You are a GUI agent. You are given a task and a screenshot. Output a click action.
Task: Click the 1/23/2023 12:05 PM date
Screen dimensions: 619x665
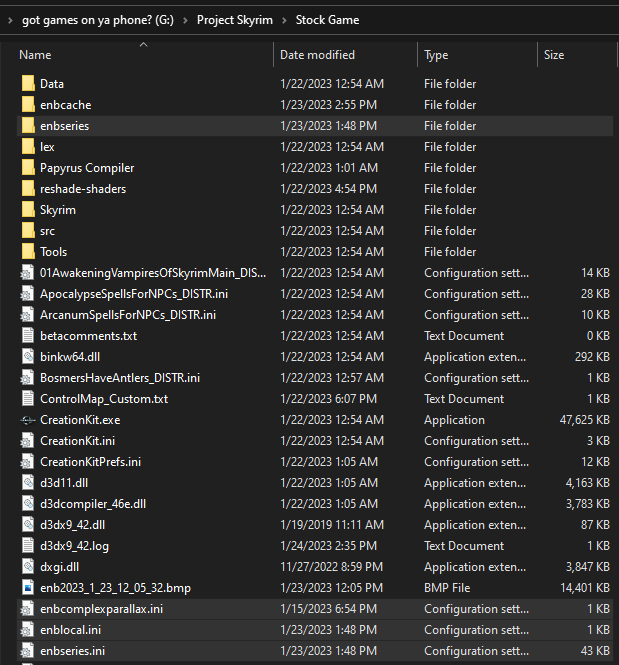tap(332, 588)
